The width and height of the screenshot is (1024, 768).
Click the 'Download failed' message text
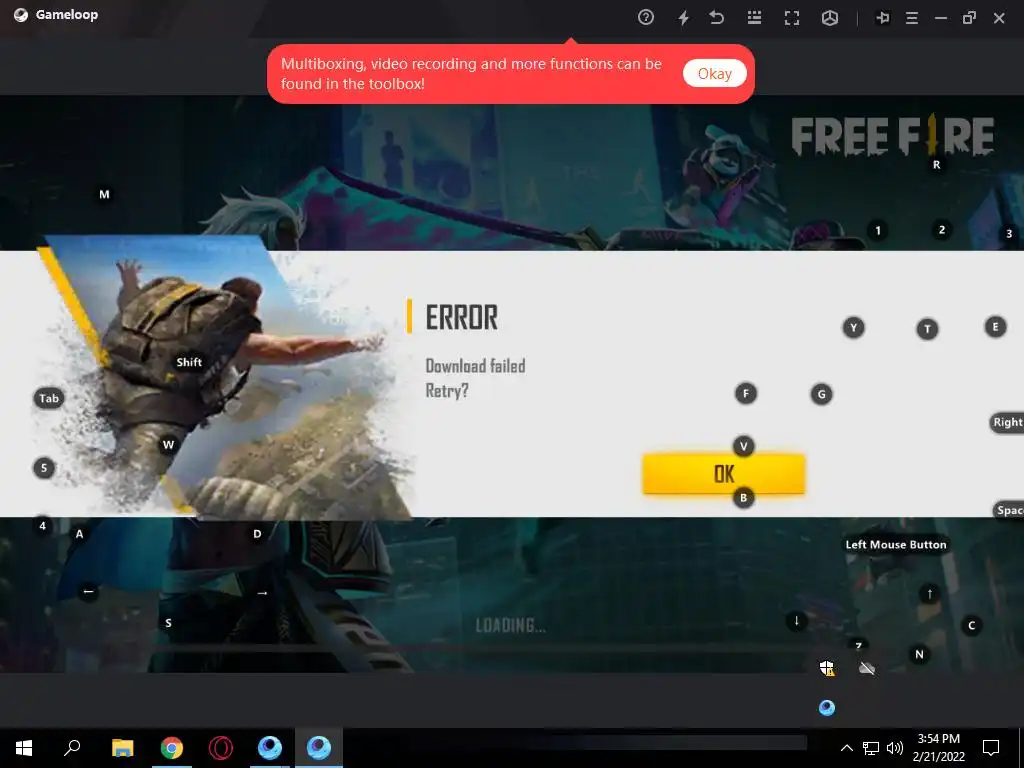(475, 366)
